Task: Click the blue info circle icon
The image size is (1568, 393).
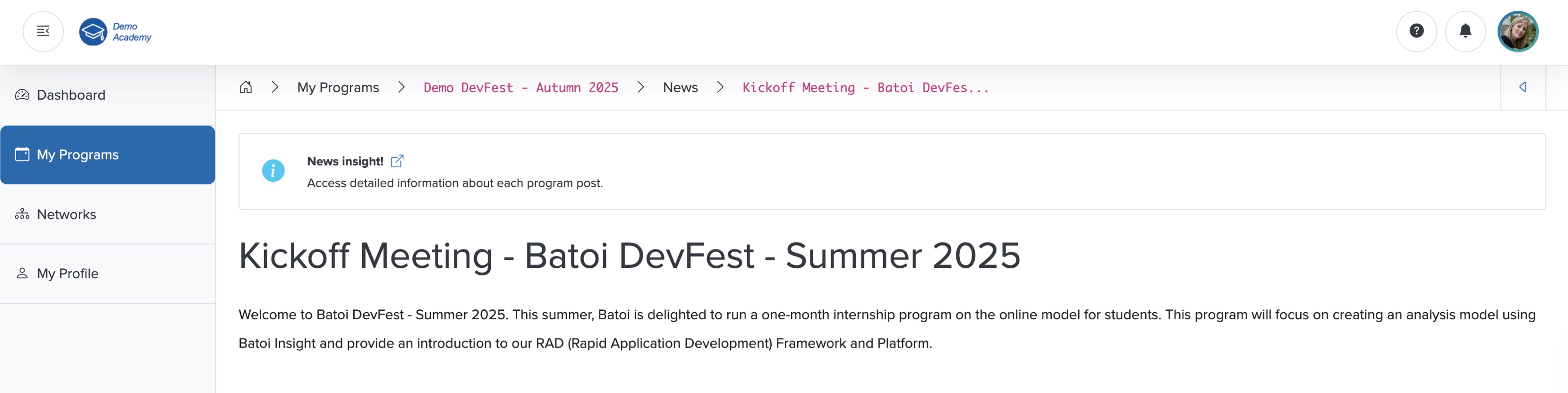Action: (x=273, y=171)
